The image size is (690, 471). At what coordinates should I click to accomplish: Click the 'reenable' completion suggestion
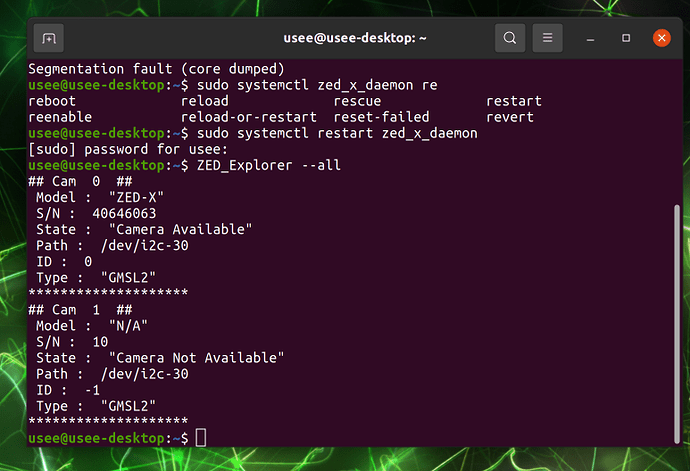(x=60, y=117)
